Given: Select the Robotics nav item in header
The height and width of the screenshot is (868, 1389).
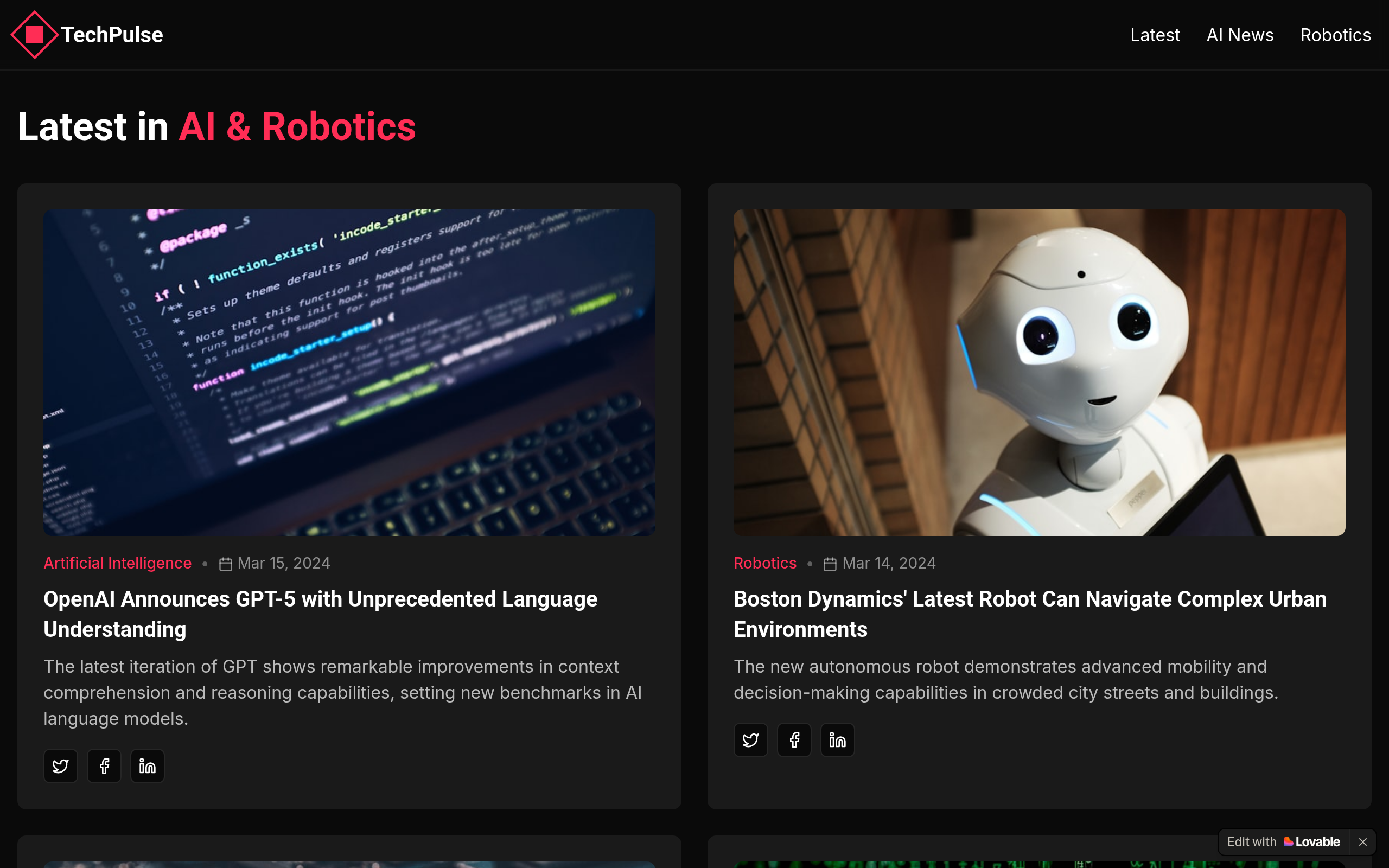Looking at the screenshot, I should point(1335,35).
